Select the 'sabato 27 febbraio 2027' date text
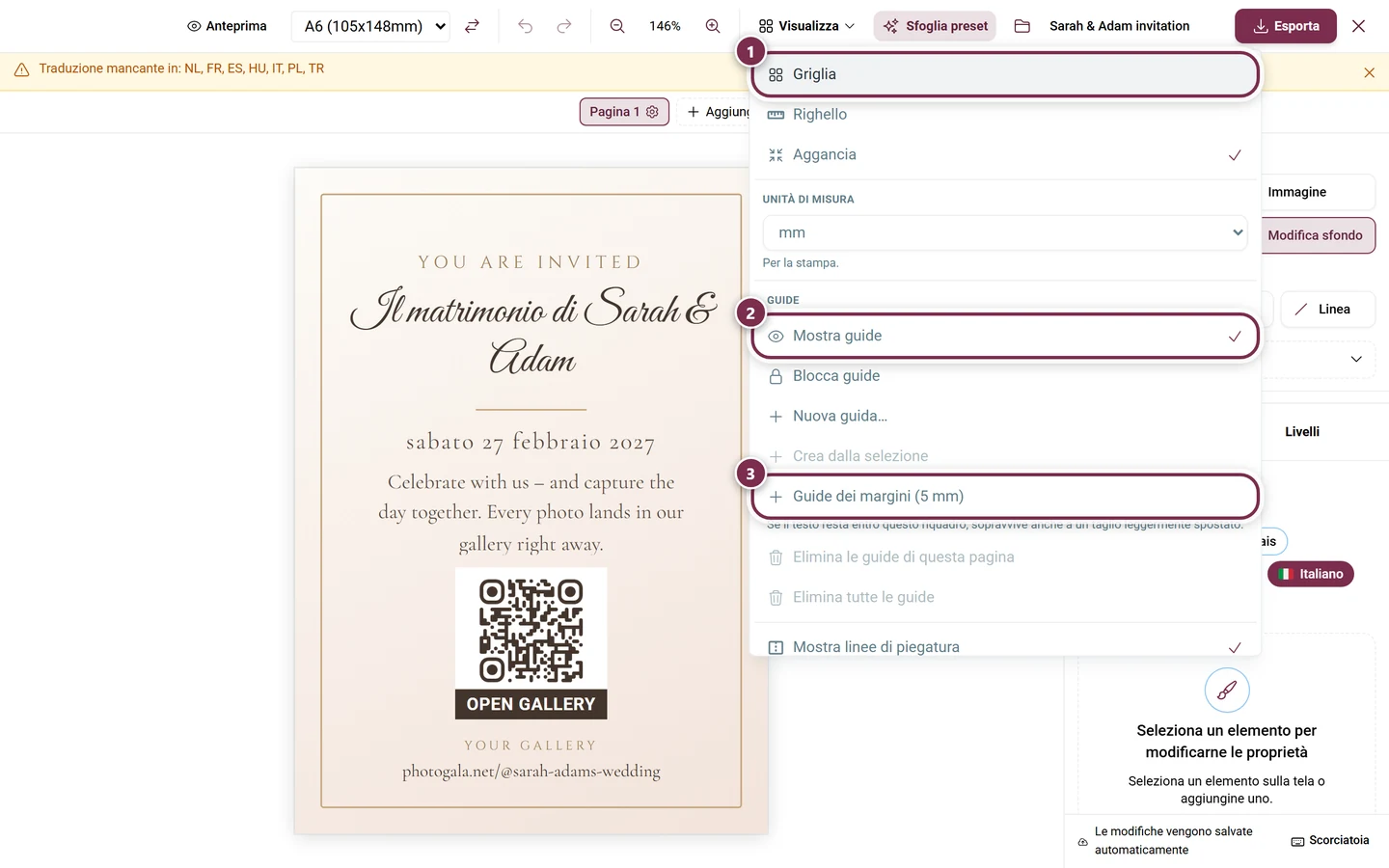Screen dimensions: 1389x868 pyautogui.click(x=531, y=443)
